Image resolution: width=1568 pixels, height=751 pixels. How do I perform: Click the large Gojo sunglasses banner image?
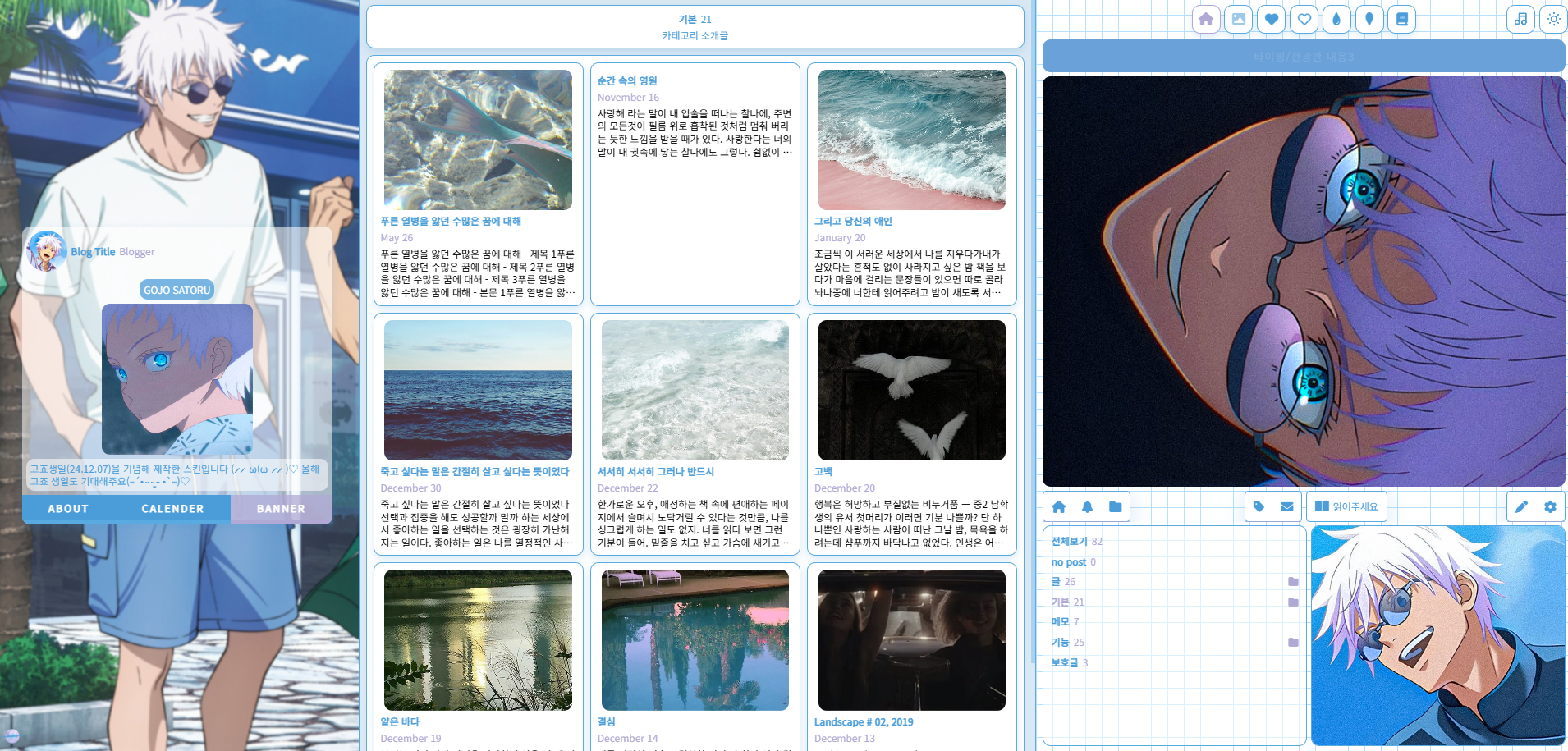pyautogui.click(x=1304, y=282)
